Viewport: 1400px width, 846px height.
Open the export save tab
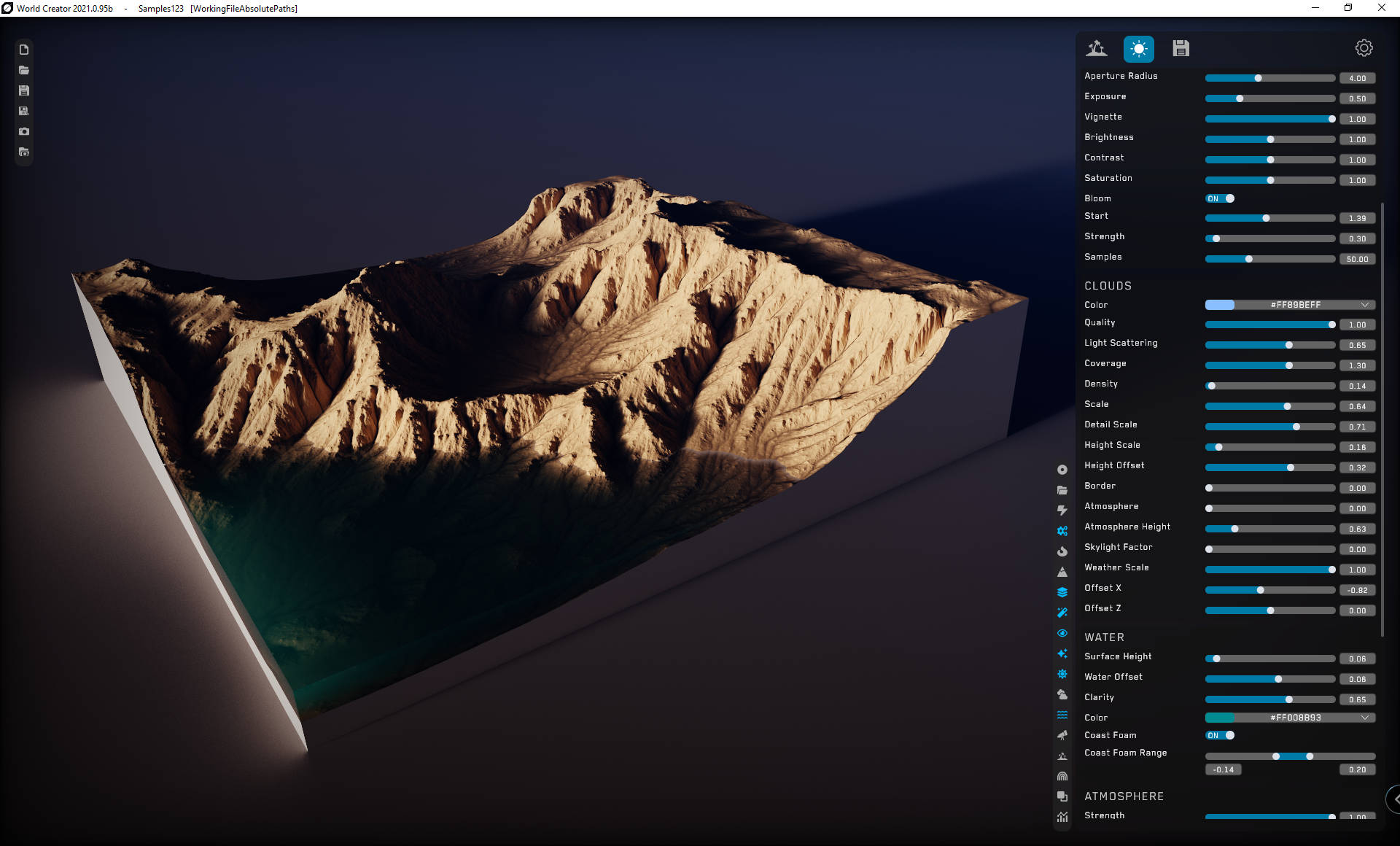click(1181, 48)
